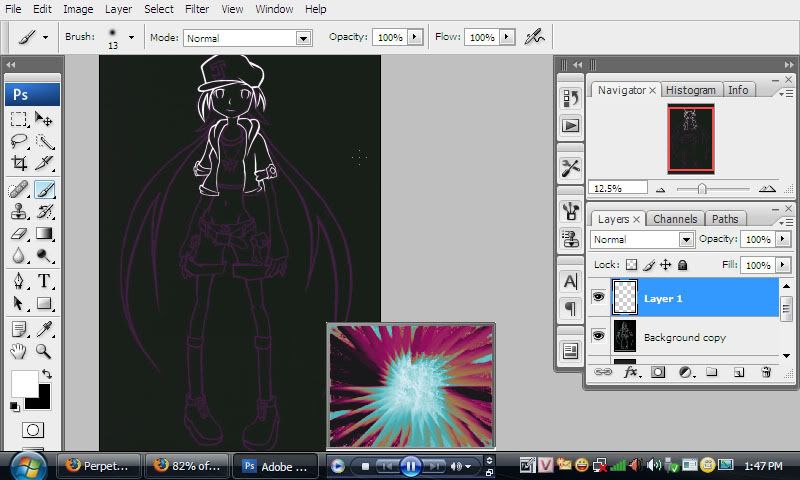Open the Filter menu
Viewport: 800px width, 480px height.
click(x=197, y=9)
